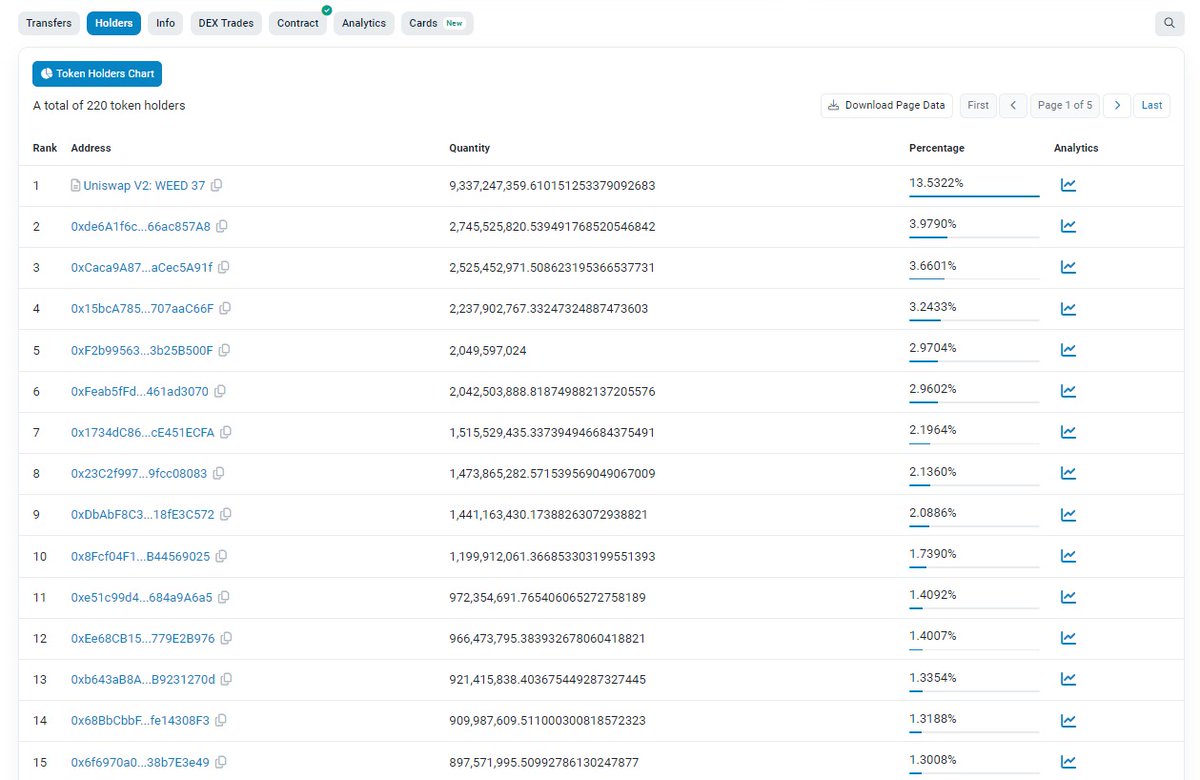Show the Token Holders Chart

[x=97, y=74]
